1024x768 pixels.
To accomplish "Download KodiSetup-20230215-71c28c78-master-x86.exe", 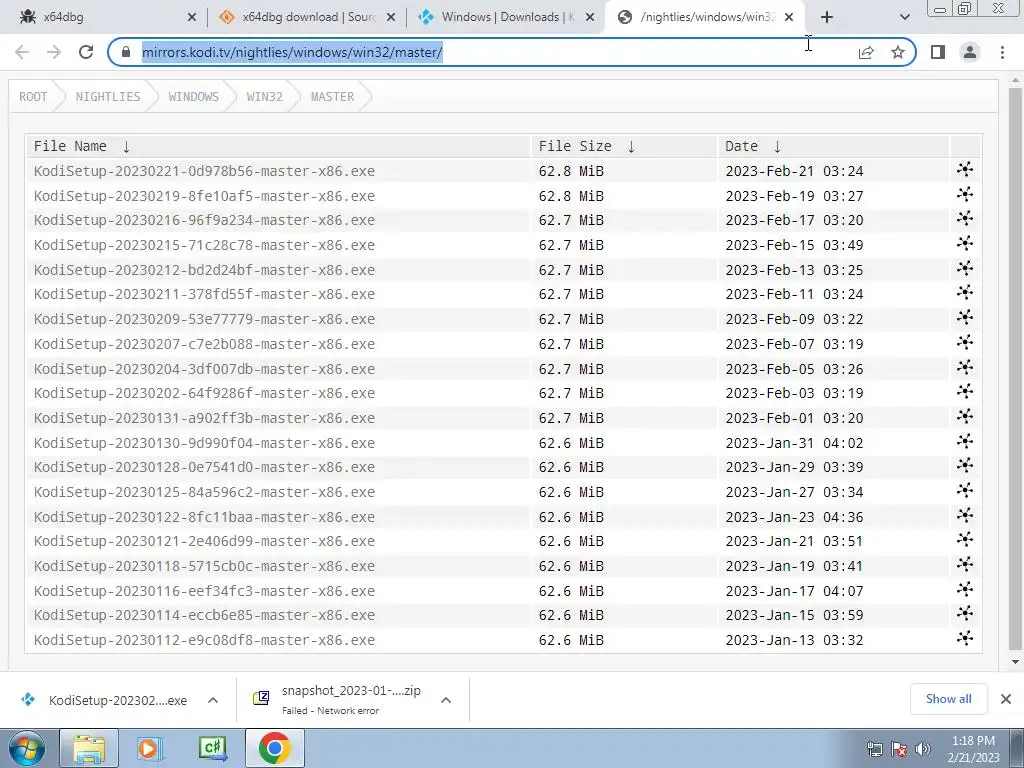I will pyautogui.click(x=204, y=245).
